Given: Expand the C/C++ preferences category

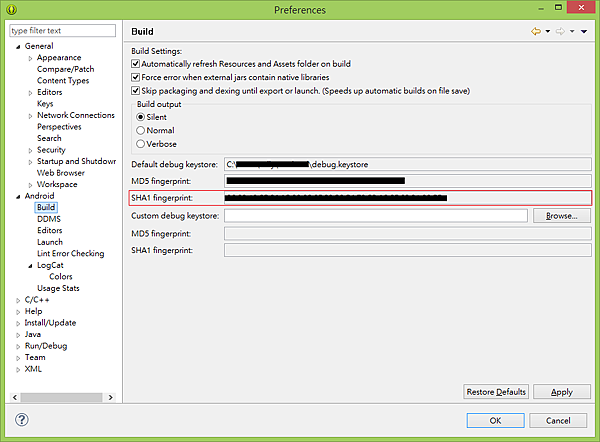Looking at the screenshot, I should pos(17,299).
